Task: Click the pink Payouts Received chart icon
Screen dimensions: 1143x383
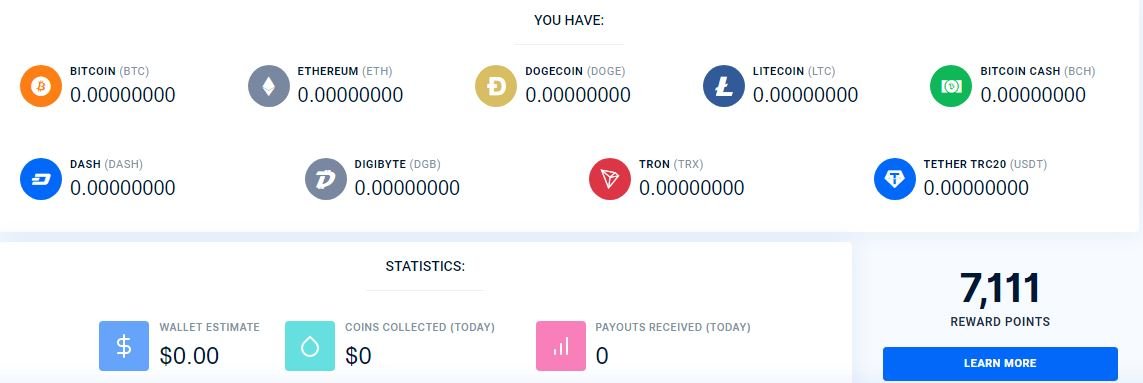Action: [561, 346]
